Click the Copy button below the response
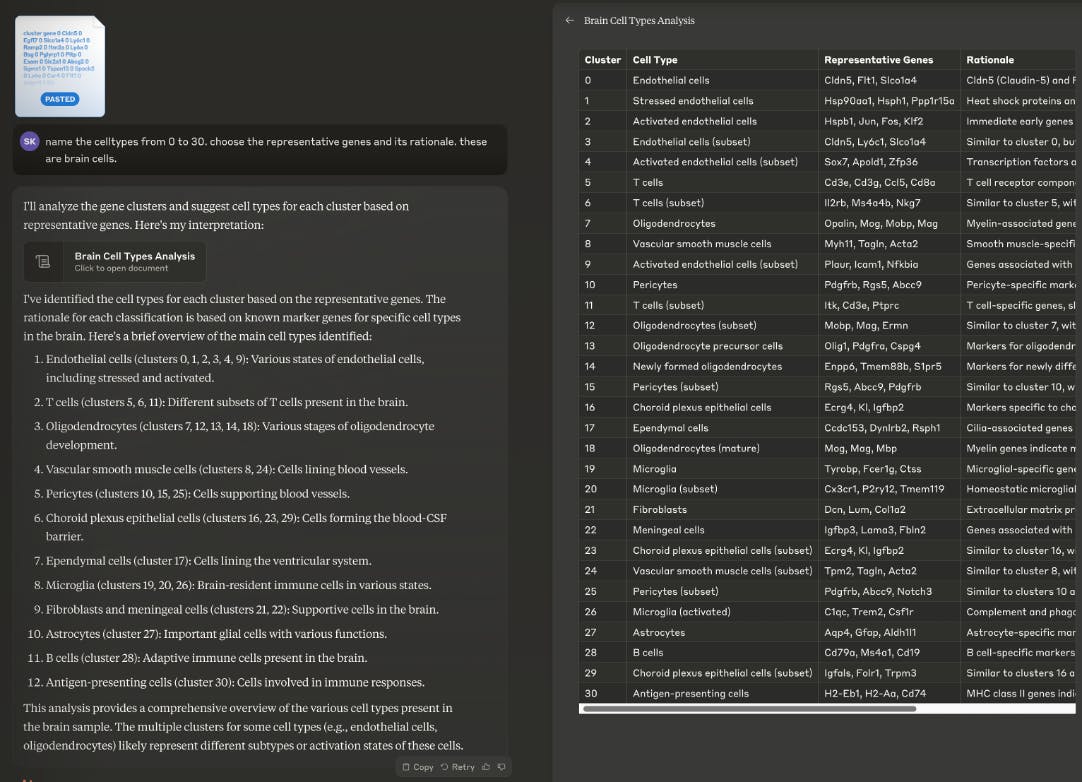The image size is (1082, 782). [x=418, y=767]
